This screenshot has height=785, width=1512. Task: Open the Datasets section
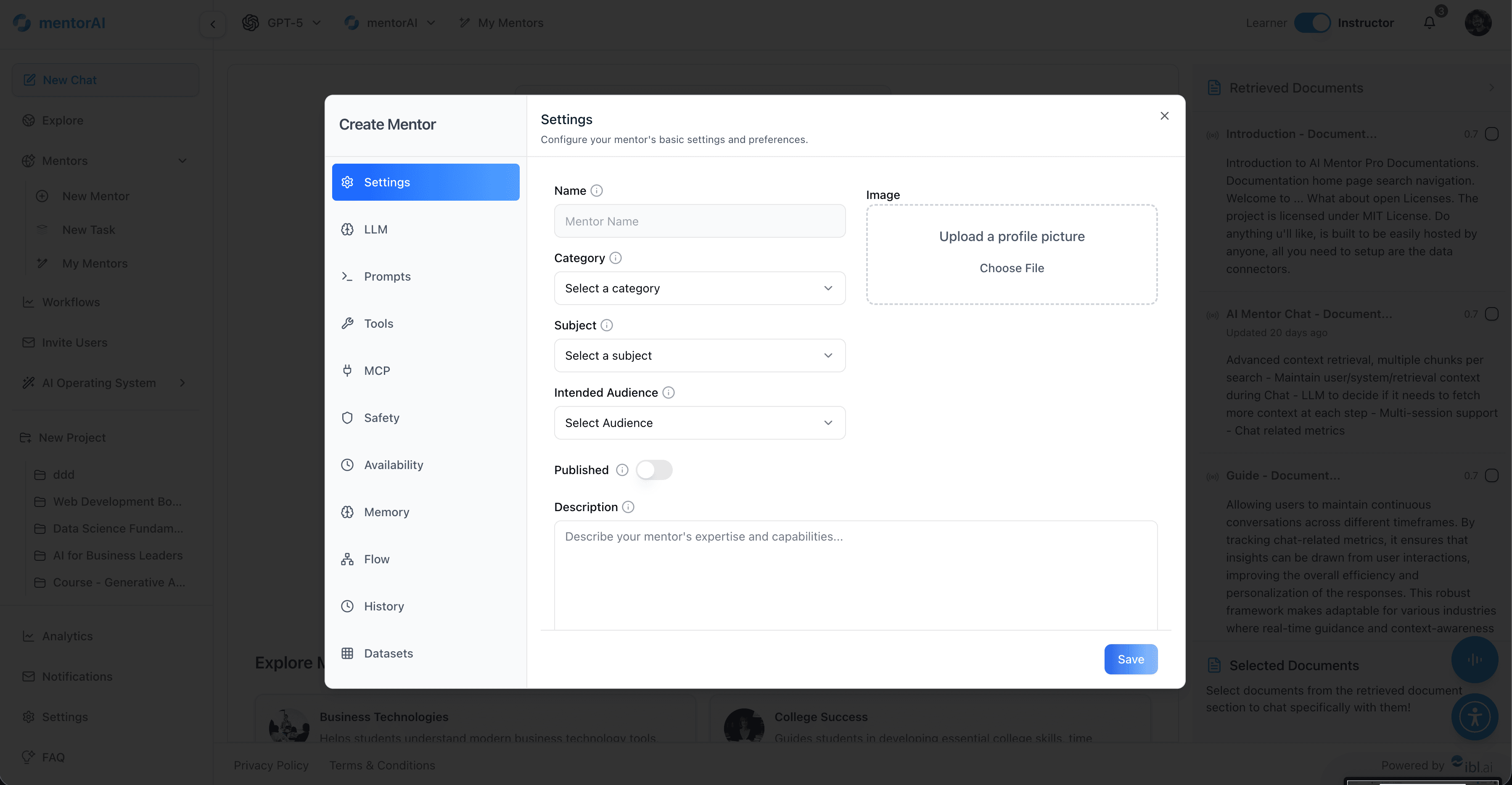pyautogui.click(x=389, y=653)
